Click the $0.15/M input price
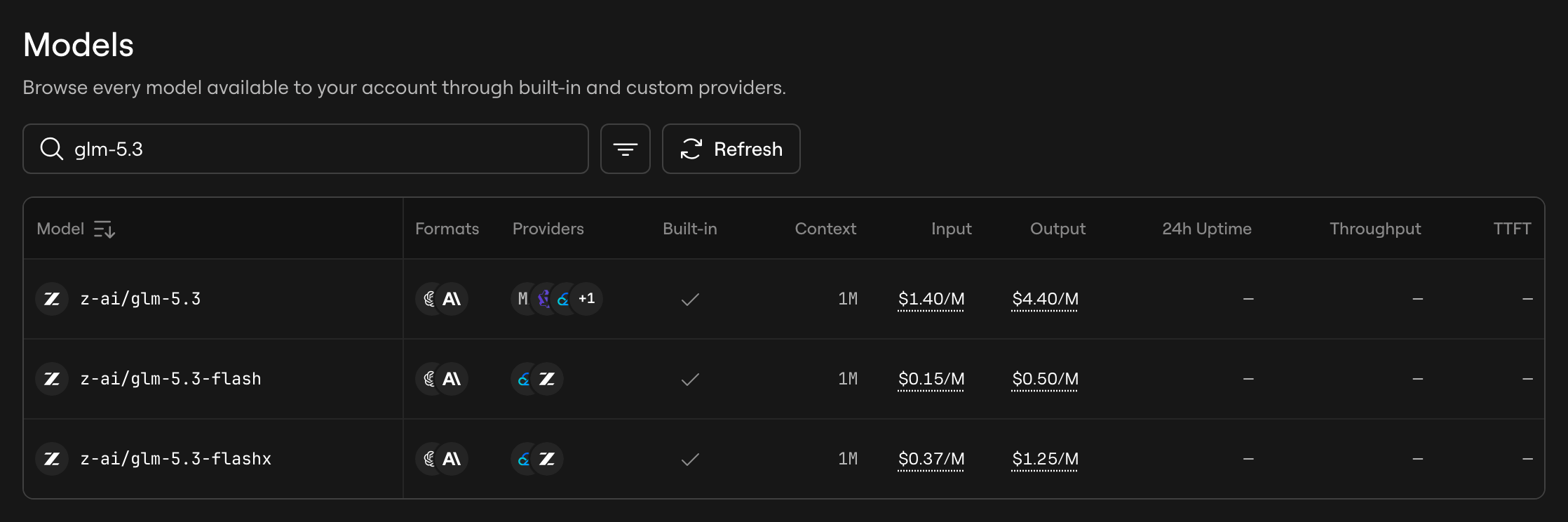 coord(931,379)
